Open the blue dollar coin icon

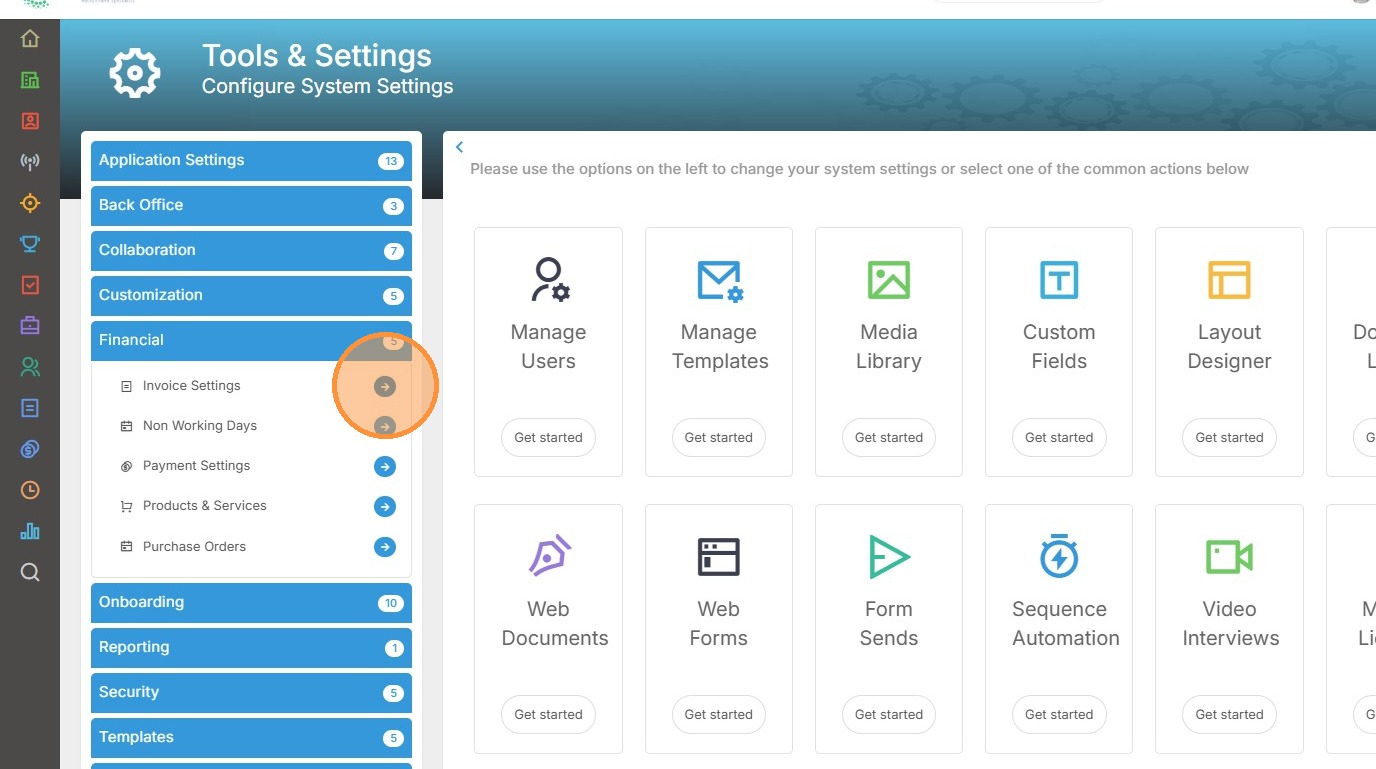coord(30,449)
